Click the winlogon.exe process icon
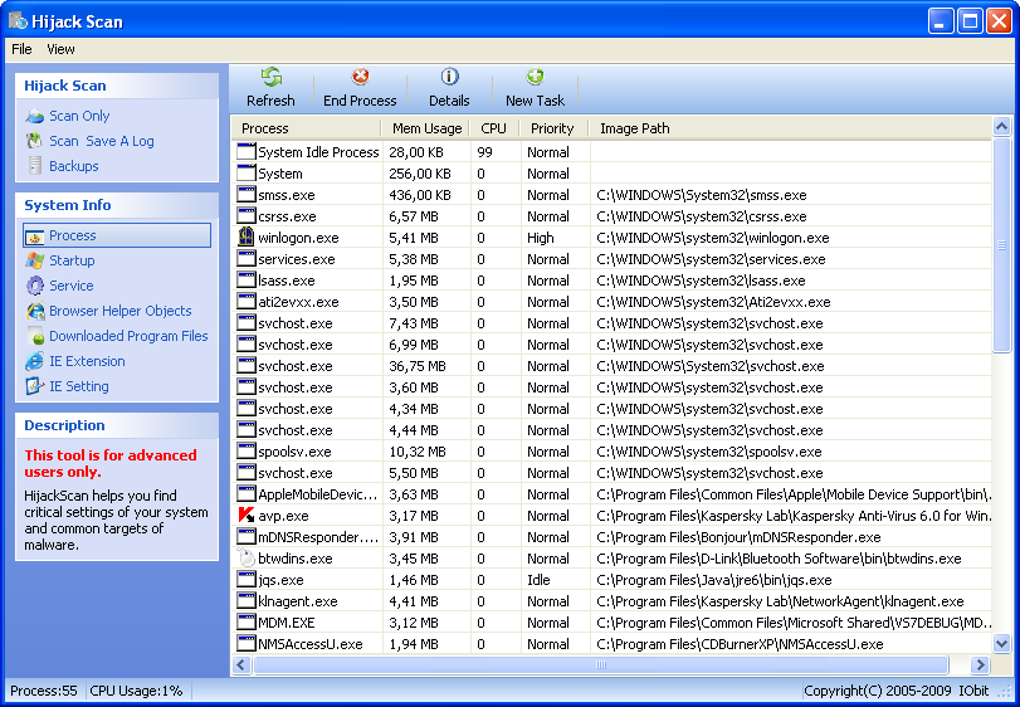1020x707 pixels. pyautogui.click(x=246, y=237)
